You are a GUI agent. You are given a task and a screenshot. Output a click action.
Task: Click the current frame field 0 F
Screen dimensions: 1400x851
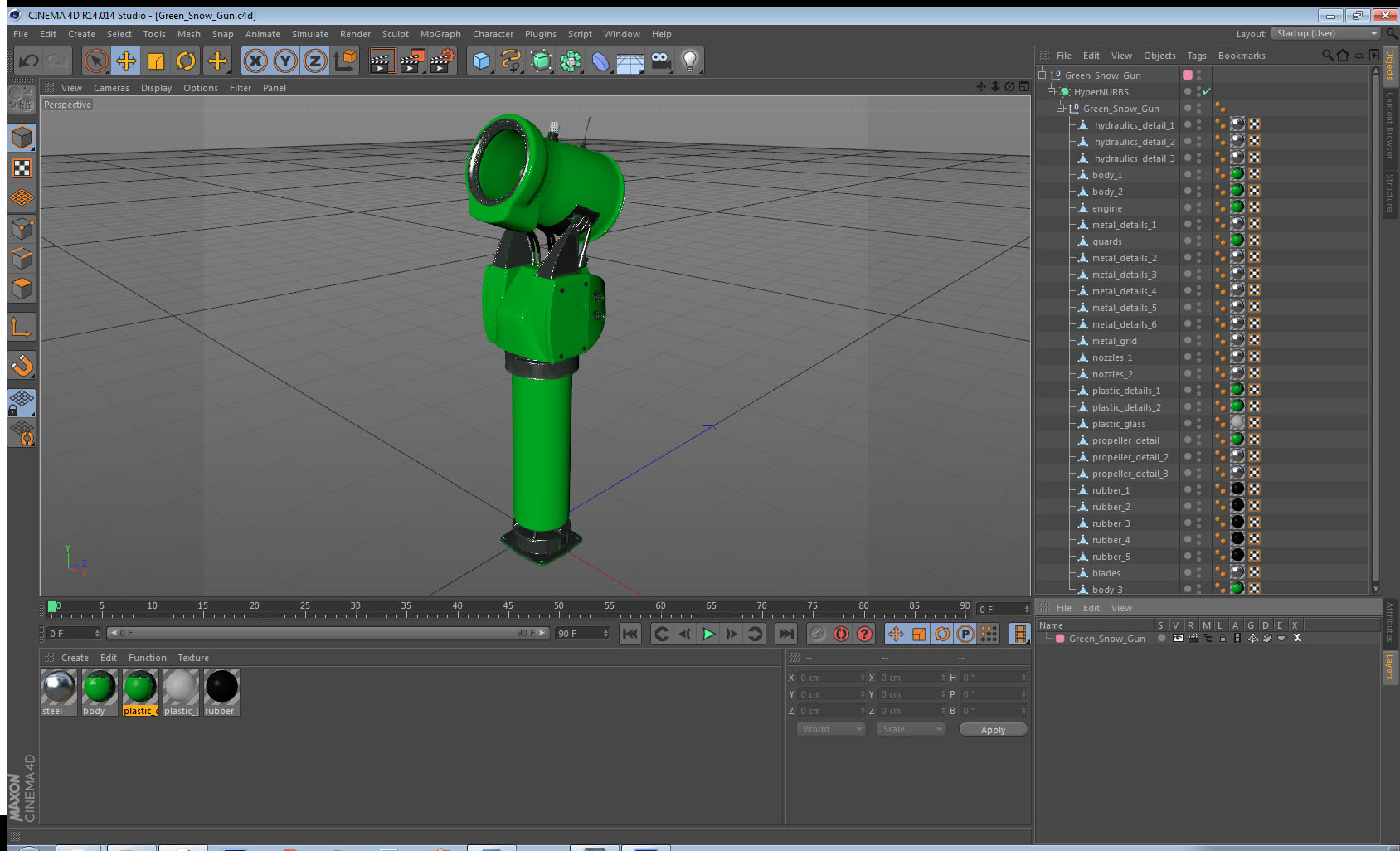pyautogui.click(x=73, y=633)
